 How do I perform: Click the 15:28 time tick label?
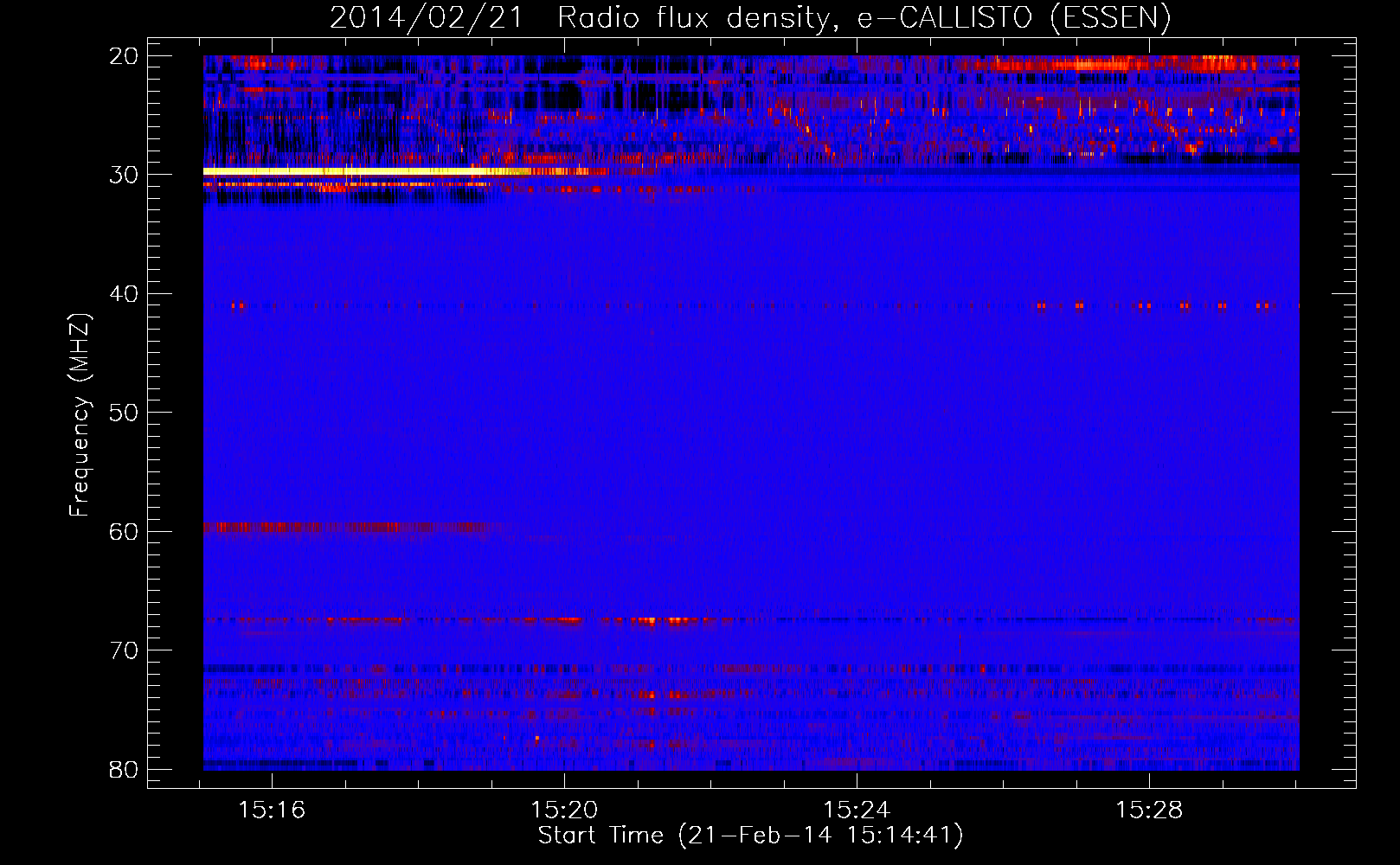pos(1149,811)
